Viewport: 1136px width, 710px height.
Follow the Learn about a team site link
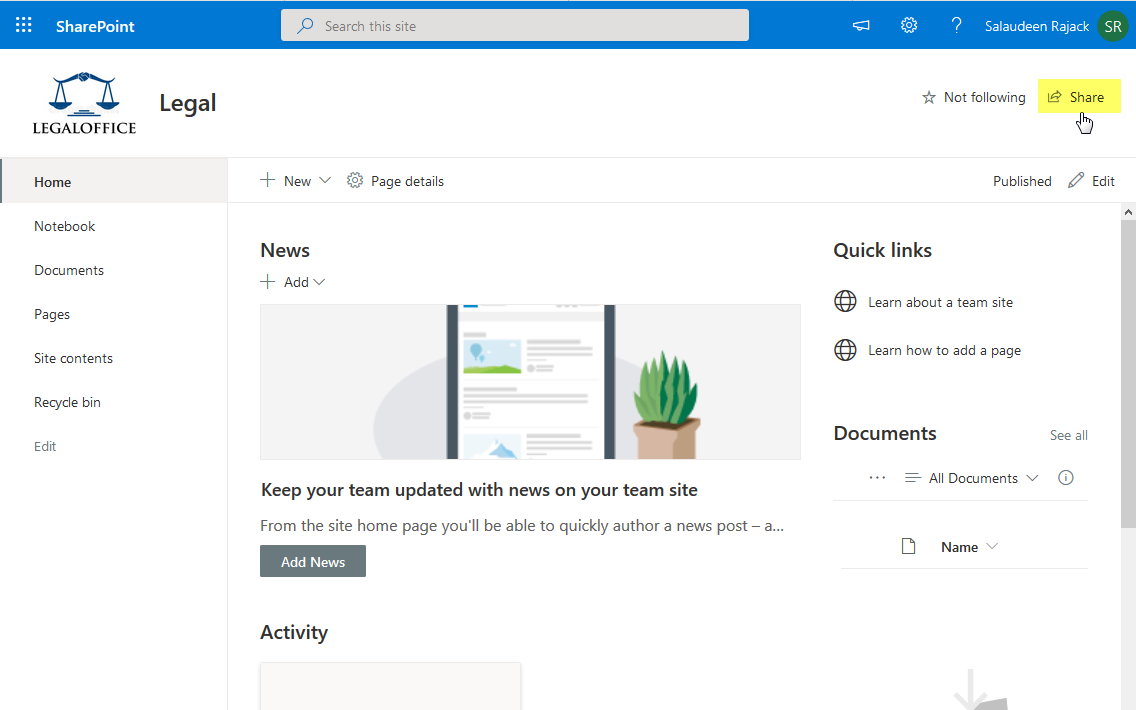(x=940, y=301)
